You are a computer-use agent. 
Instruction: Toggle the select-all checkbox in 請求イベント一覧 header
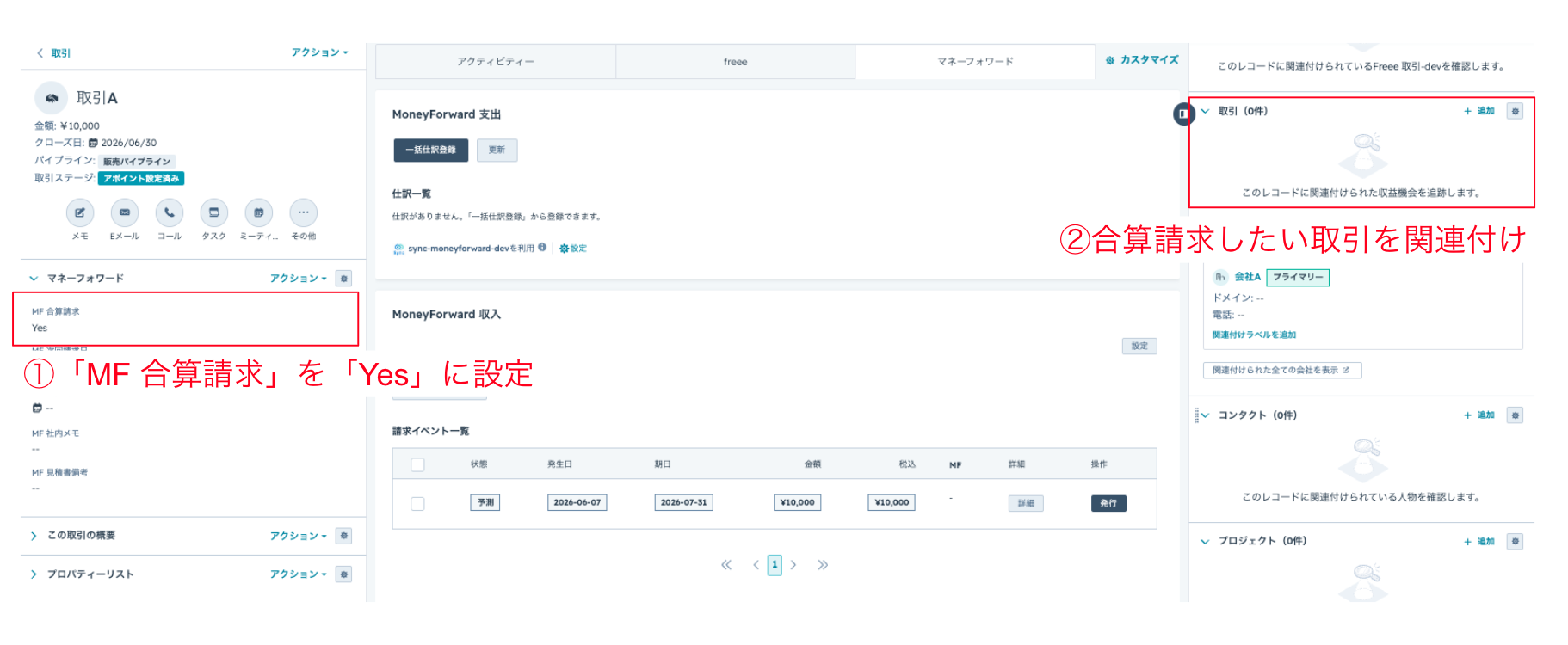418,465
